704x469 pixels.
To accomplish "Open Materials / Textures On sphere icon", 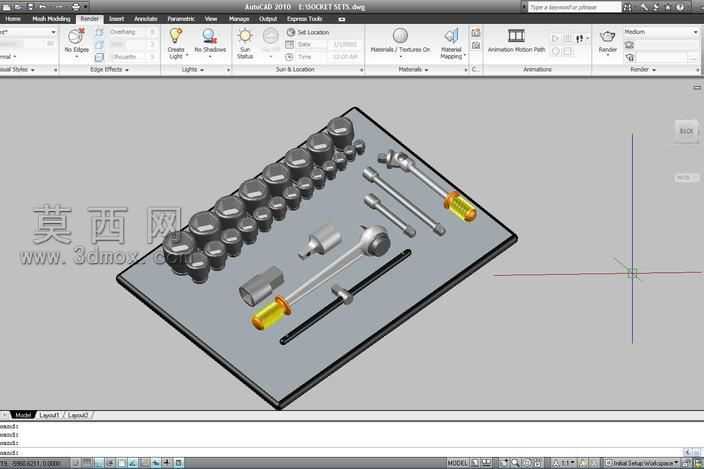I will [400, 36].
